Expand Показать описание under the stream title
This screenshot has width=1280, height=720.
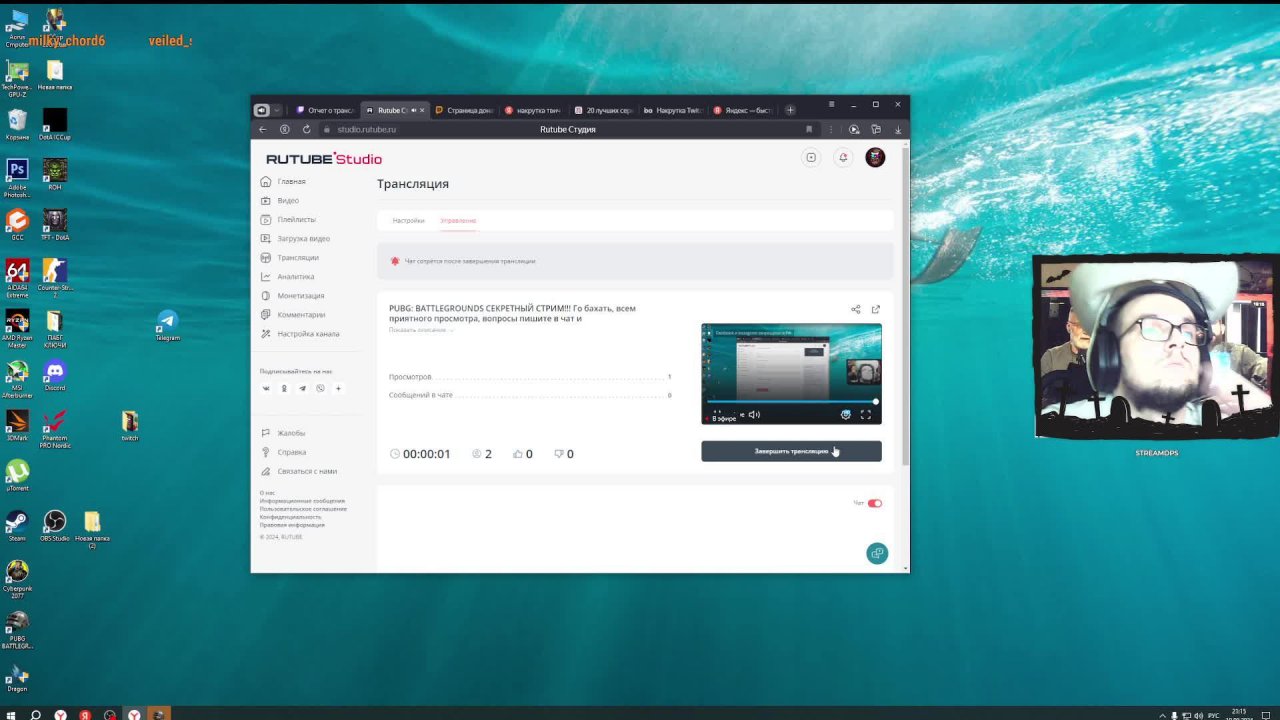pos(421,330)
